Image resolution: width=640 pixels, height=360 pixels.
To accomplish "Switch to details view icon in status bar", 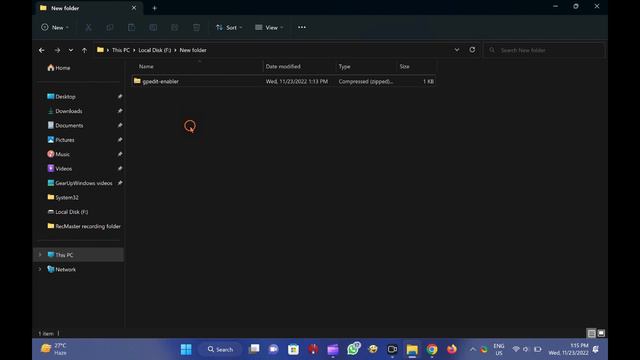I will pos(591,333).
